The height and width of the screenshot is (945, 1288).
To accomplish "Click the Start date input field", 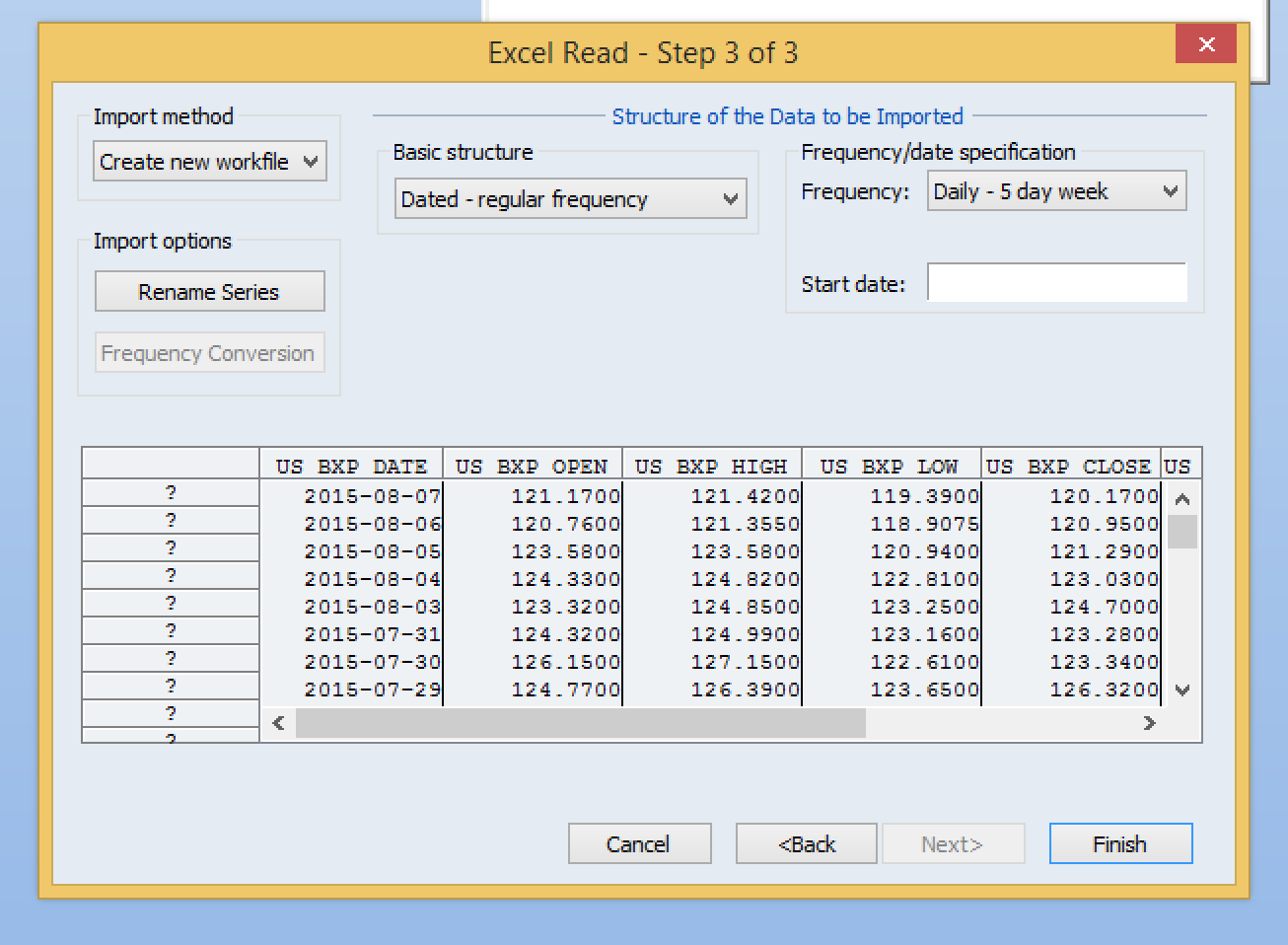I will [x=1056, y=283].
